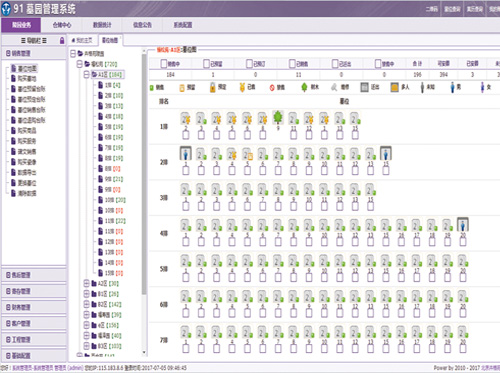
Task: Collapse the A1区 [184] tree node
Action: coord(86,75)
